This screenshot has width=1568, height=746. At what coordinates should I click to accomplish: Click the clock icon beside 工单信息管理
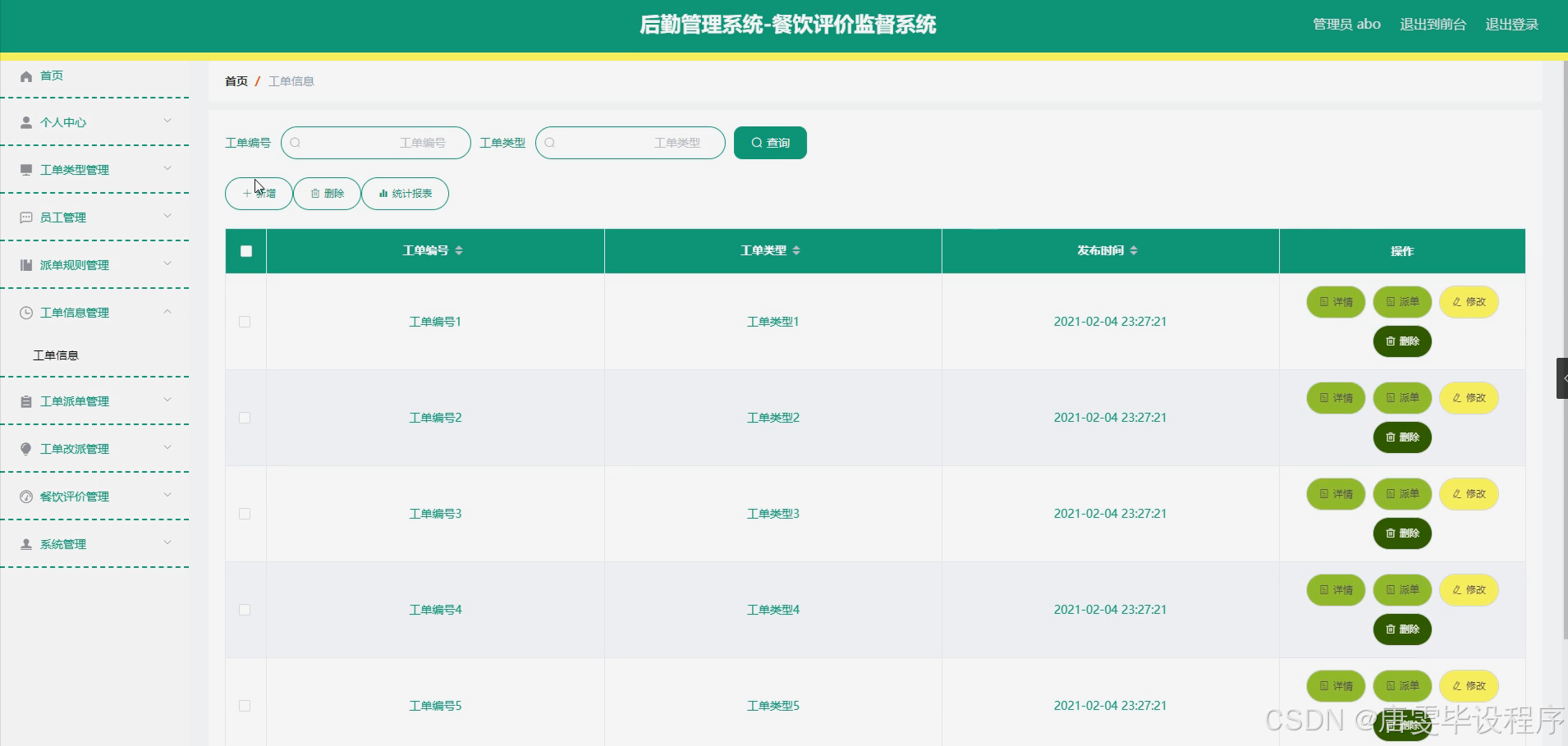click(26, 313)
